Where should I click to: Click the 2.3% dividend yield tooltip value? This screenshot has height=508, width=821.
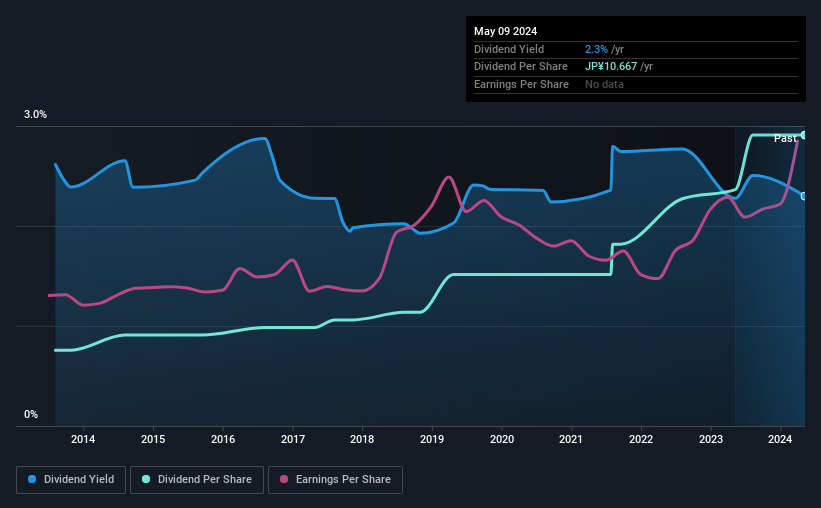click(596, 49)
